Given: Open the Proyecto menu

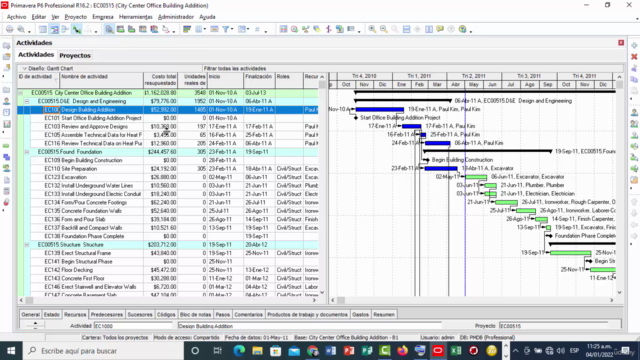Looking at the screenshot, I should pos(76,17).
